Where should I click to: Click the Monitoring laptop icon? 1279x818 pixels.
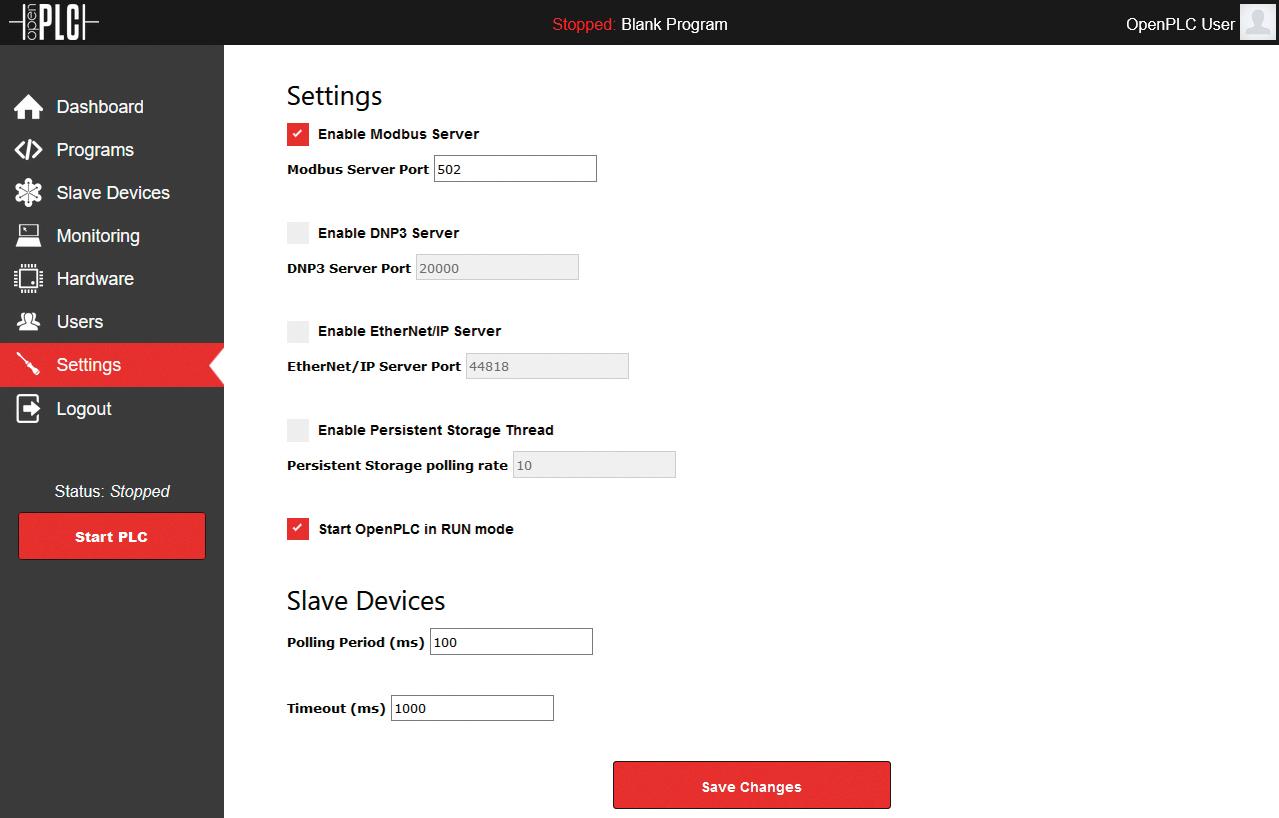pyautogui.click(x=28, y=236)
